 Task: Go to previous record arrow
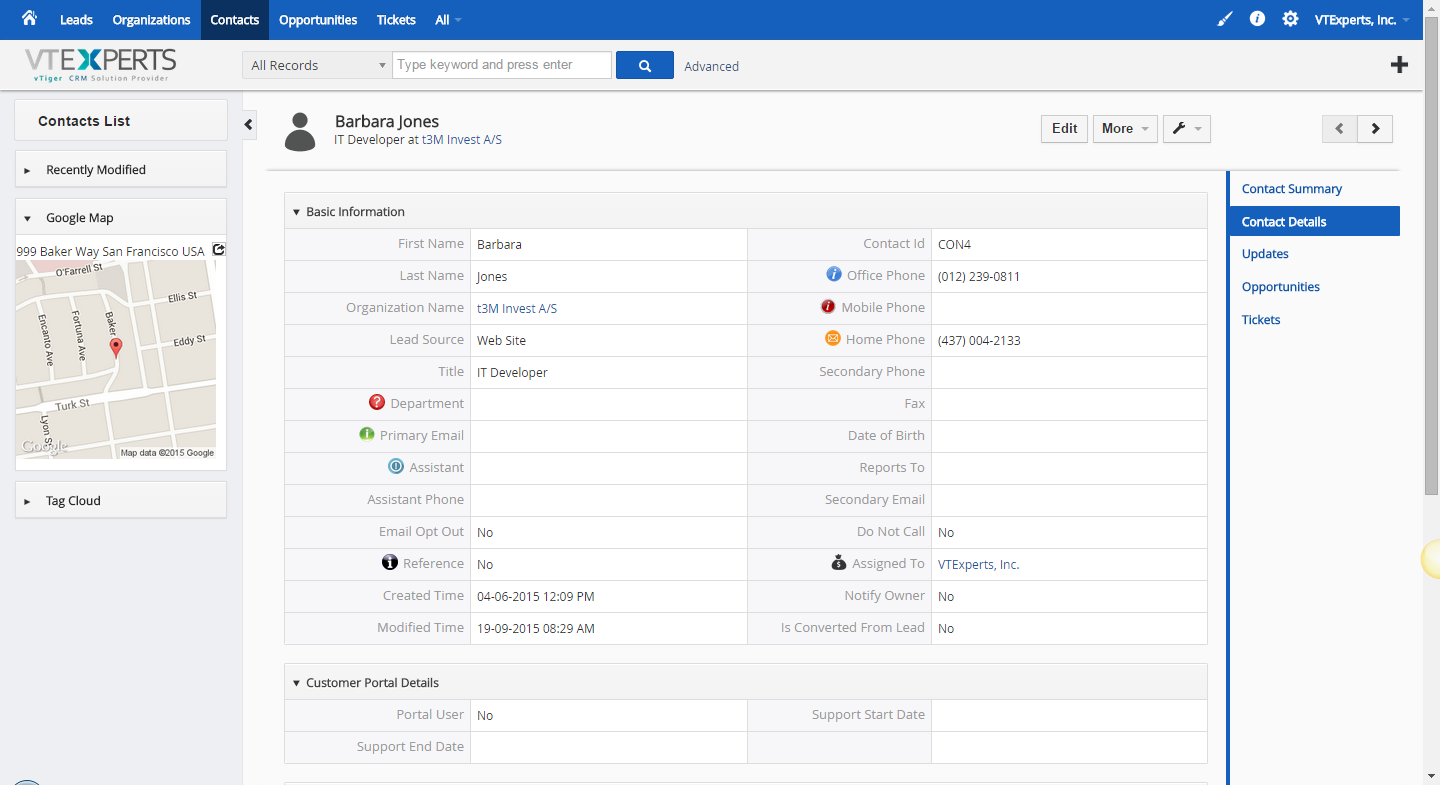1340,129
